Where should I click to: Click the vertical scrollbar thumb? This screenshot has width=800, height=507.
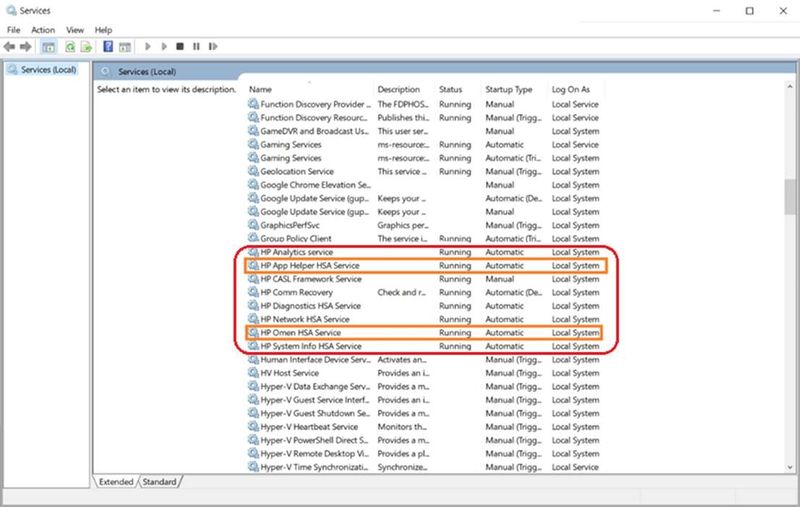pyautogui.click(x=790, y=196)
